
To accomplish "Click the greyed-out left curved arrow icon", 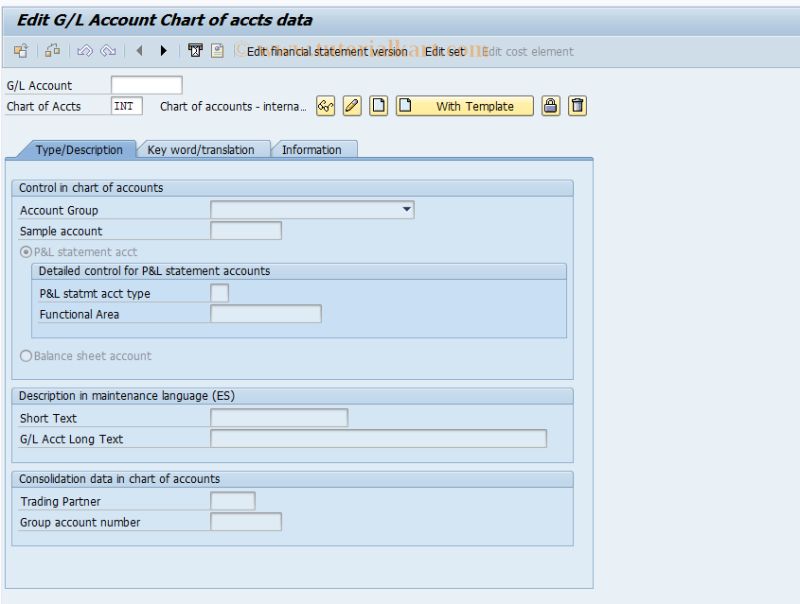I will [85, 51].
